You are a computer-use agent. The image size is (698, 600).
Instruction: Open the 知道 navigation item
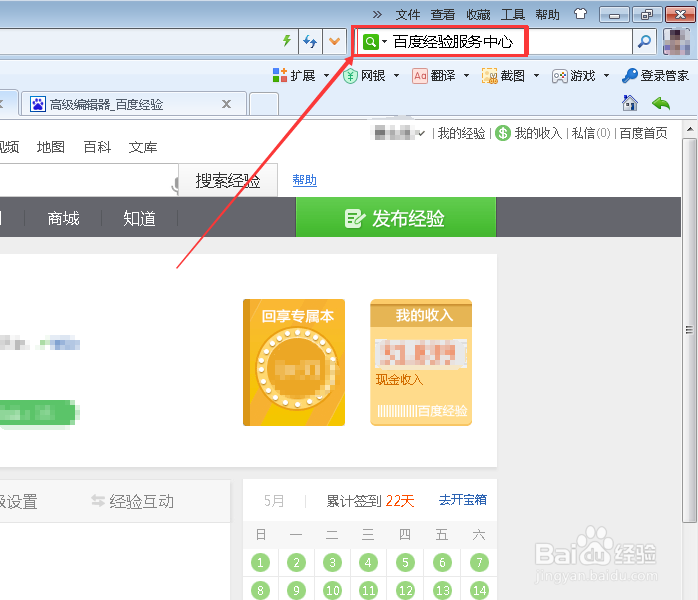[x=139, y=219]
